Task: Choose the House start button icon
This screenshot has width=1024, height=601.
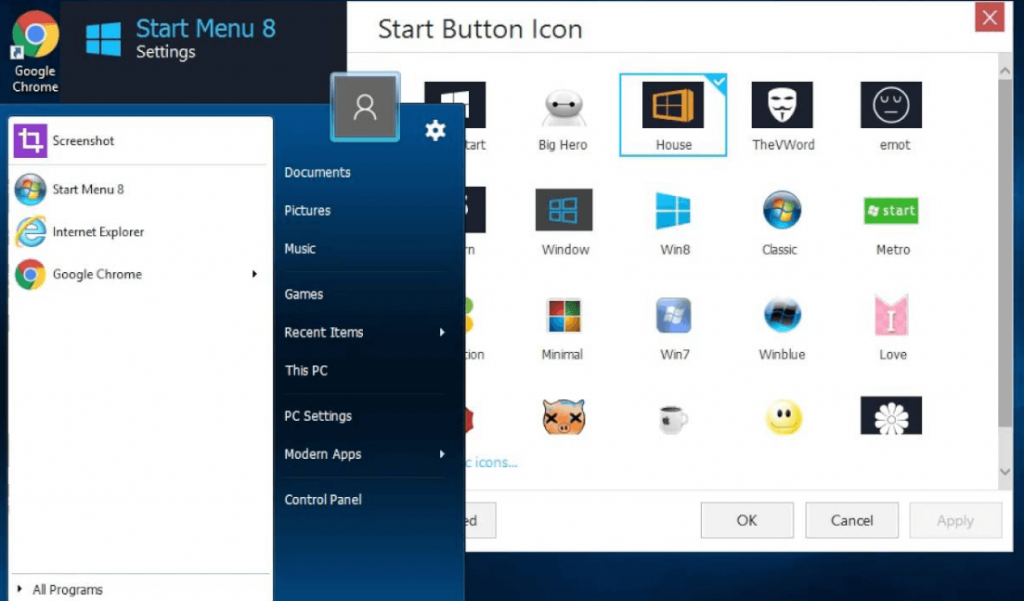Action: [x=673, y=115]
